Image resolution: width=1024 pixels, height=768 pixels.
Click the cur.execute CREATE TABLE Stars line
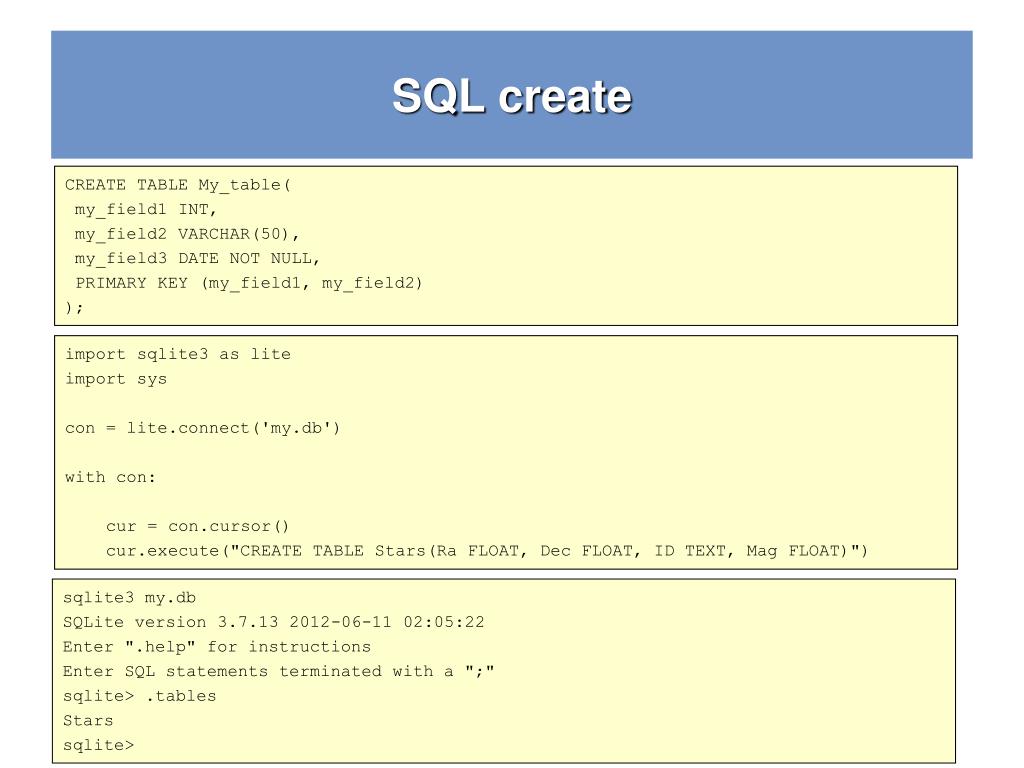click(x=487, y=551)
